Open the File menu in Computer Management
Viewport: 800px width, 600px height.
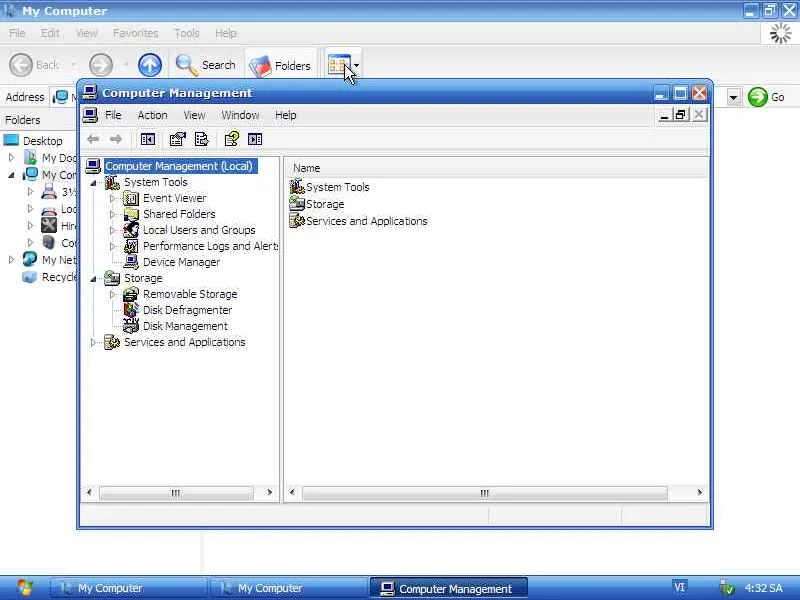(113, 115)
